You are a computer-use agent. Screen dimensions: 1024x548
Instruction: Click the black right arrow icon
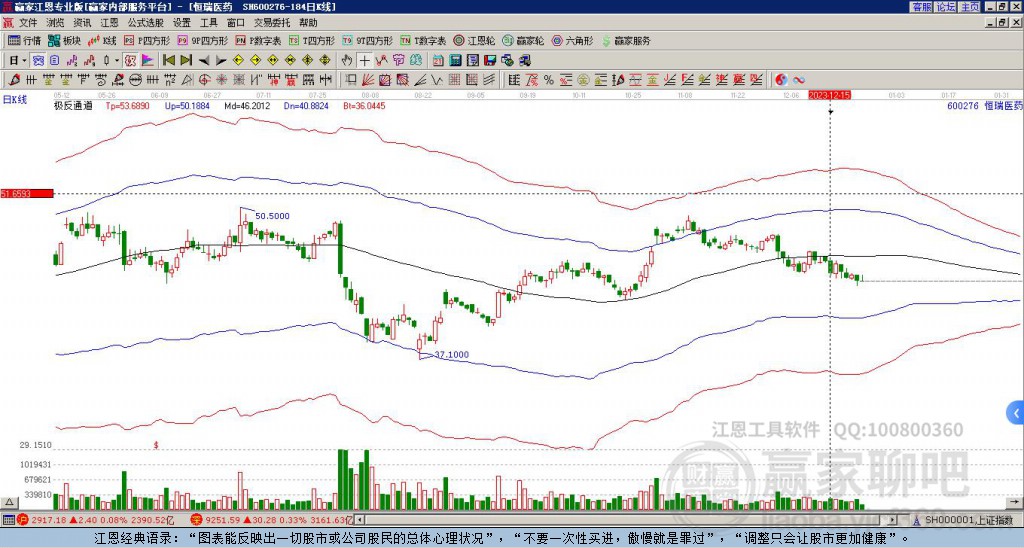pos(221,61)
